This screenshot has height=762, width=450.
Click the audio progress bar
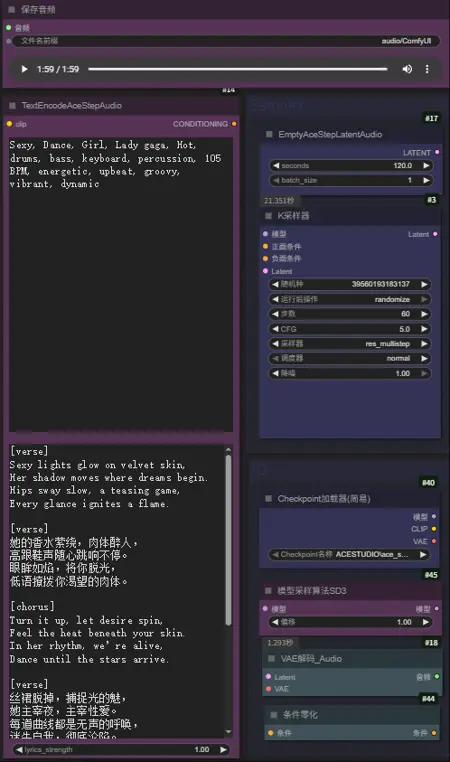click(238, 69)
